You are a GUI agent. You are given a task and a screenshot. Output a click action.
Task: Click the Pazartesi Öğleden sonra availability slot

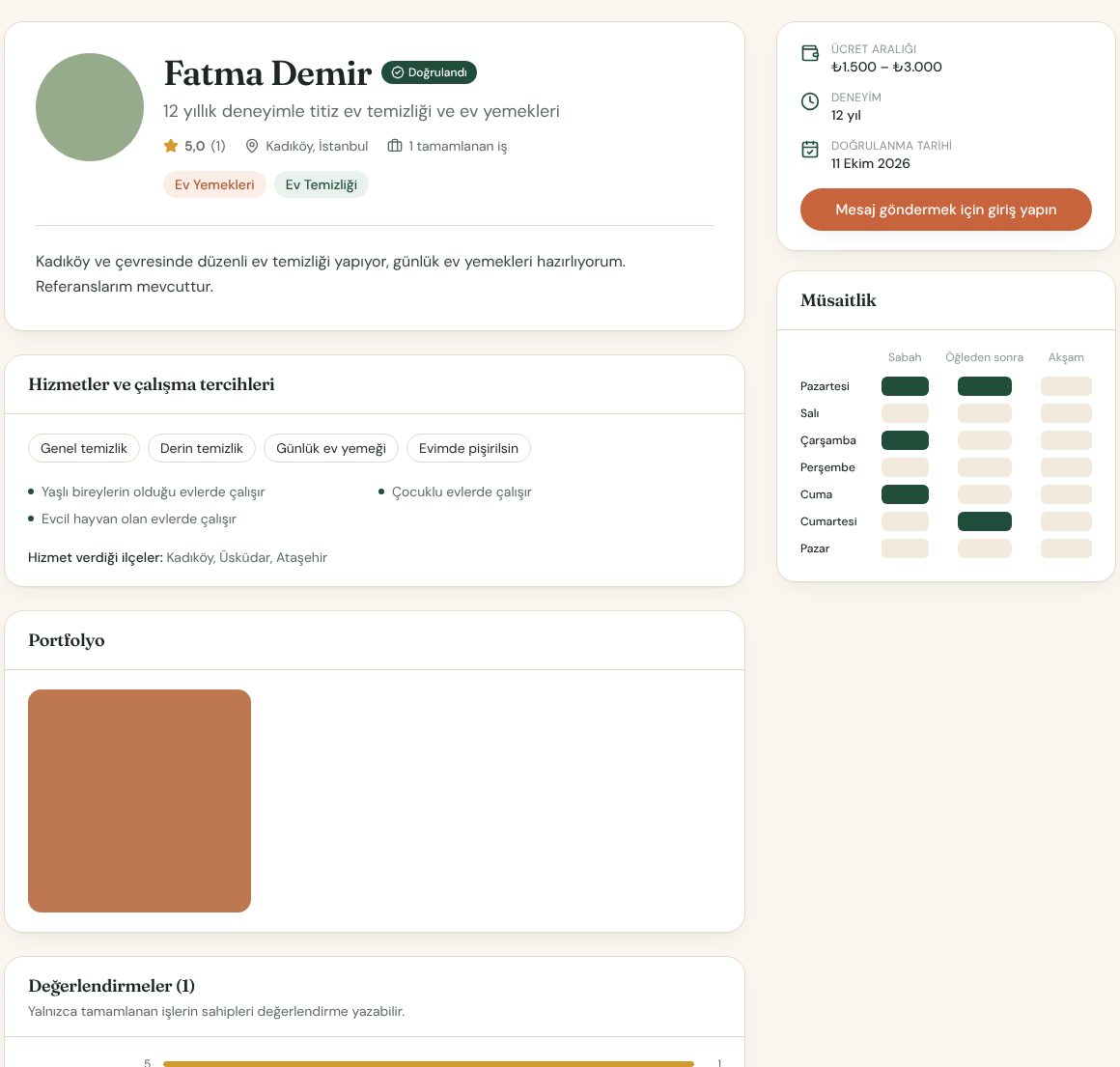984,386
